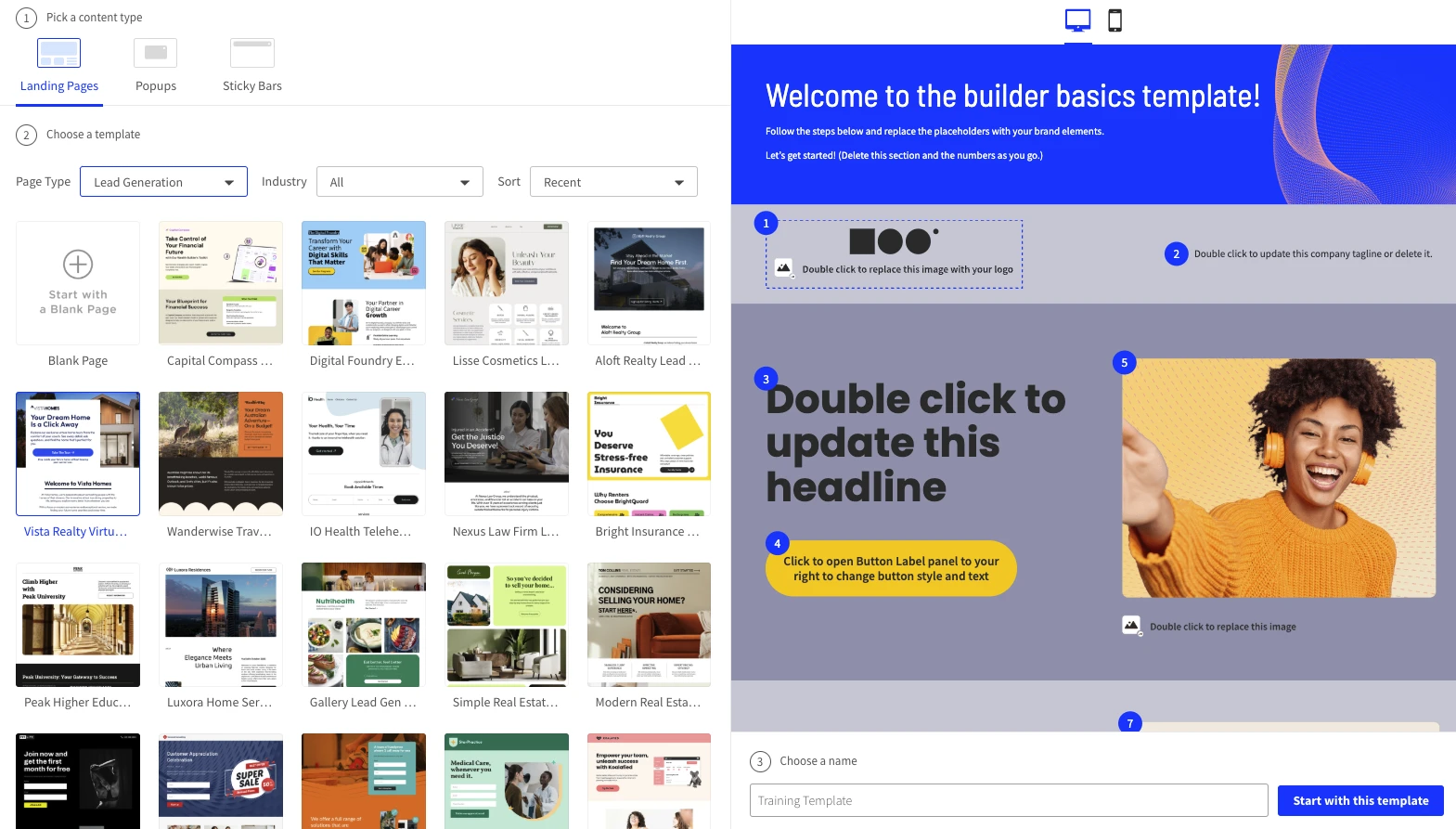Switch to desktop preview mode
Screen dimensions: 1456x829
point(1077,20)
